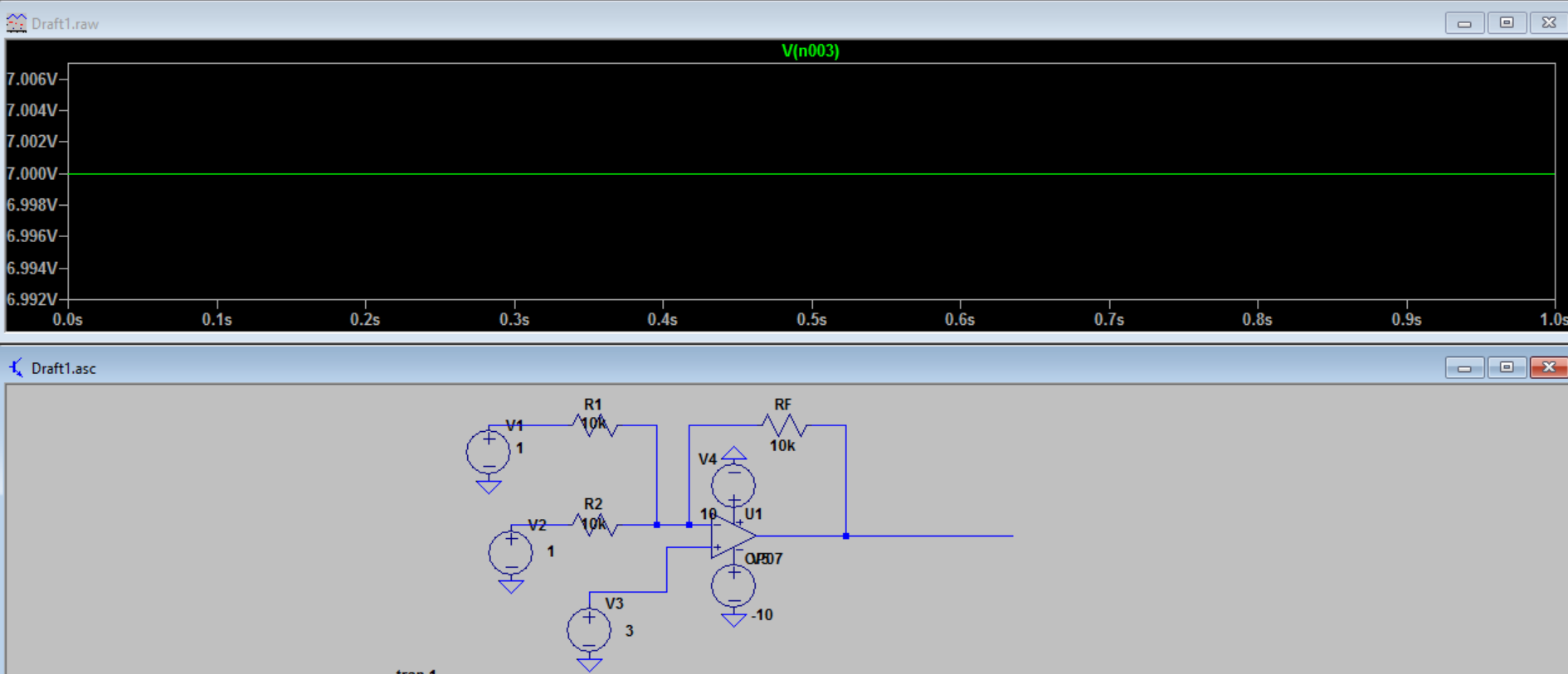Click the 10k value under RF
Viewport: 1568px width, 674px height.
[x=782, y=446]
